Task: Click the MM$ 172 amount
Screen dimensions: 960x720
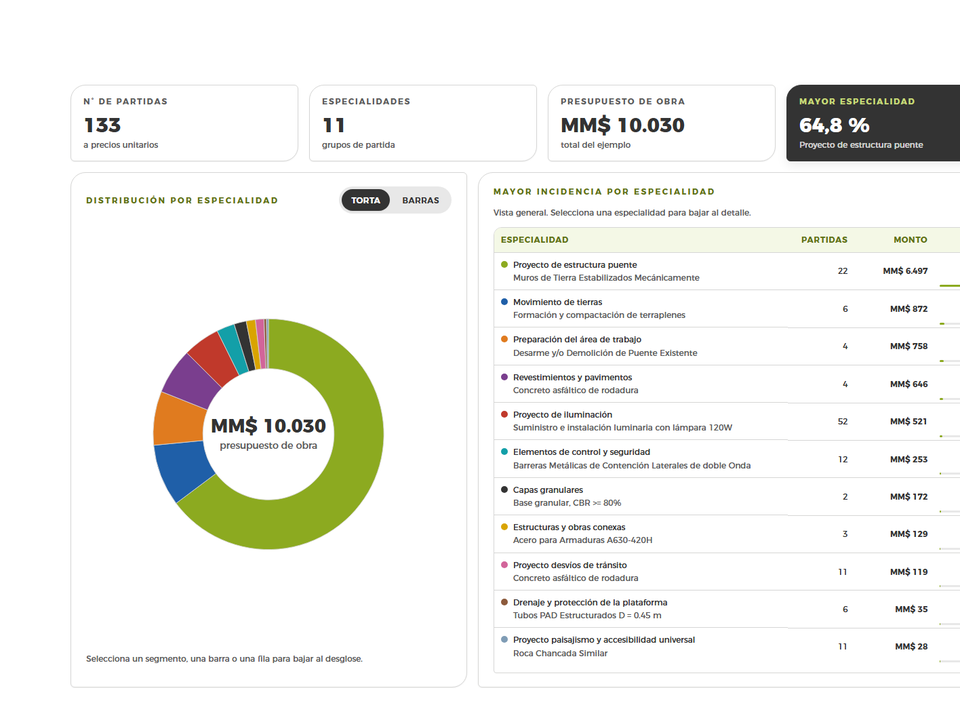Action: 909,497
